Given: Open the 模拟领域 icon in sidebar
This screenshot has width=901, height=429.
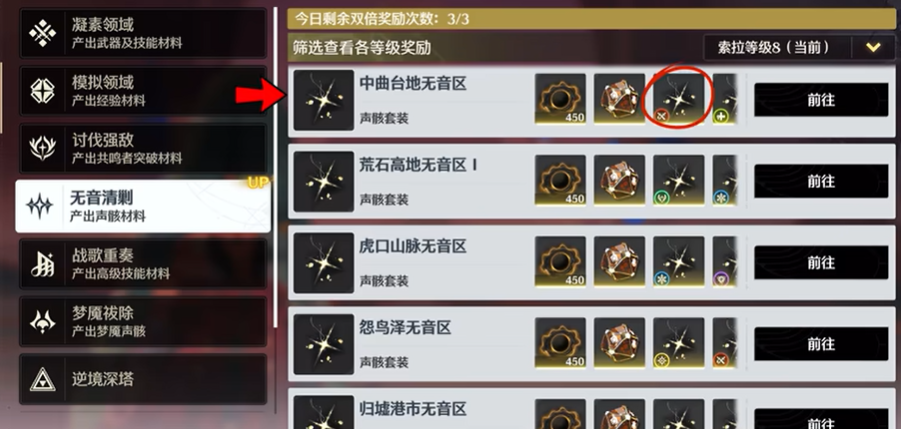Looking at the screenshot, I should pyautogui.click(x=43, y=91).
